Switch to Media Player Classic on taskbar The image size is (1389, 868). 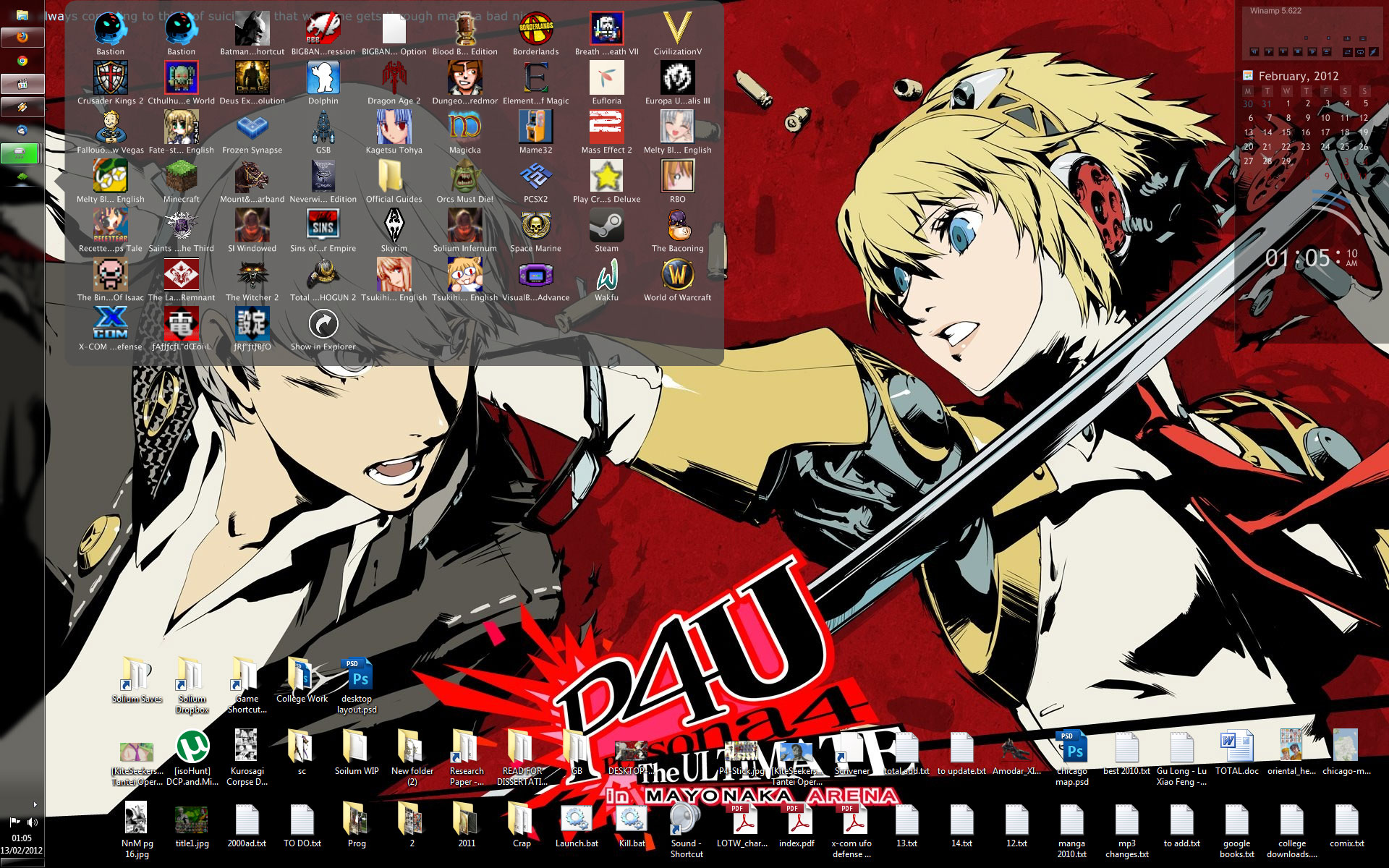(x=22, y=84)
